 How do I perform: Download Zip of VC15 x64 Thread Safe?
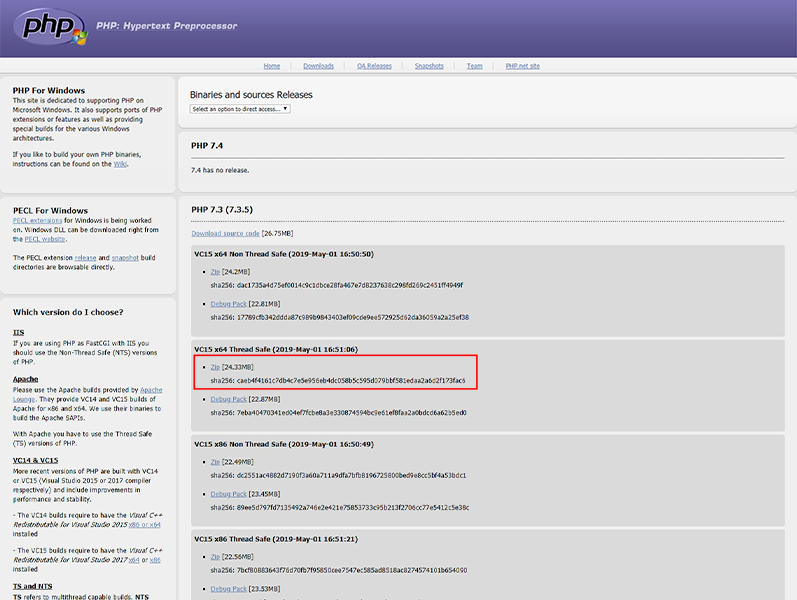[215, 367]
